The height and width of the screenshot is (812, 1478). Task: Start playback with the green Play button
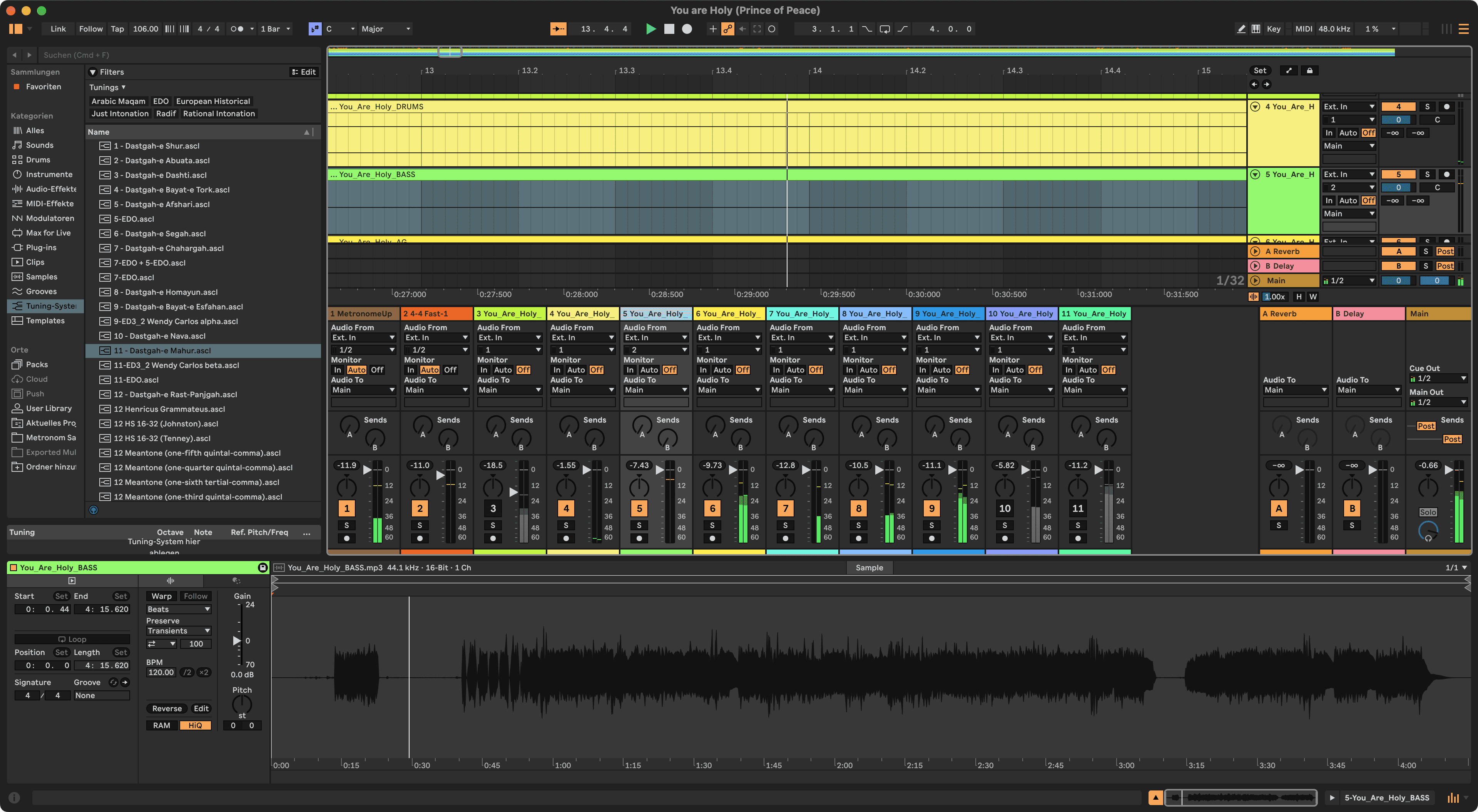(650, 29)
